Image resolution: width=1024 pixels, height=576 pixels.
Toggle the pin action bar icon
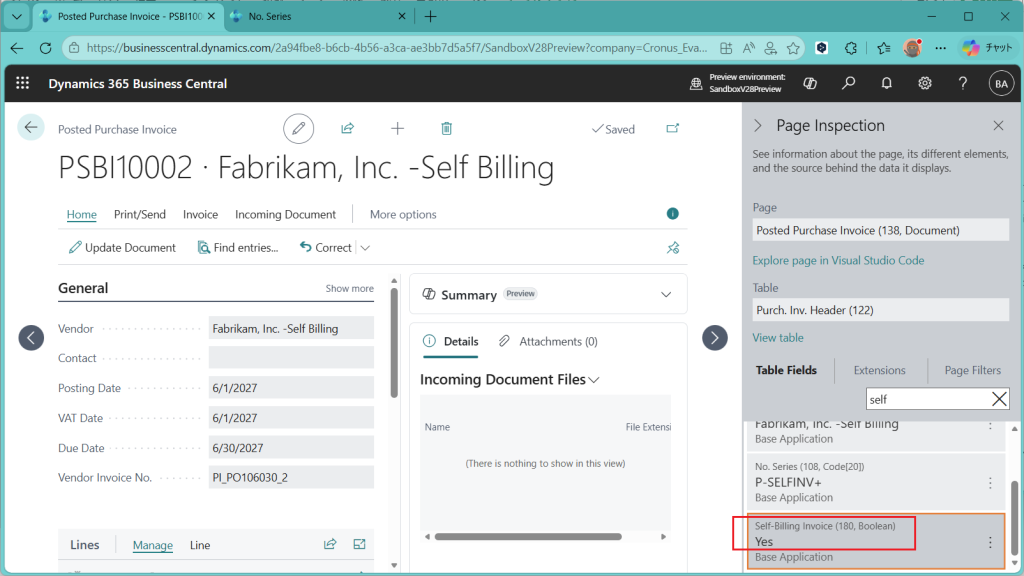coord(673,248)
